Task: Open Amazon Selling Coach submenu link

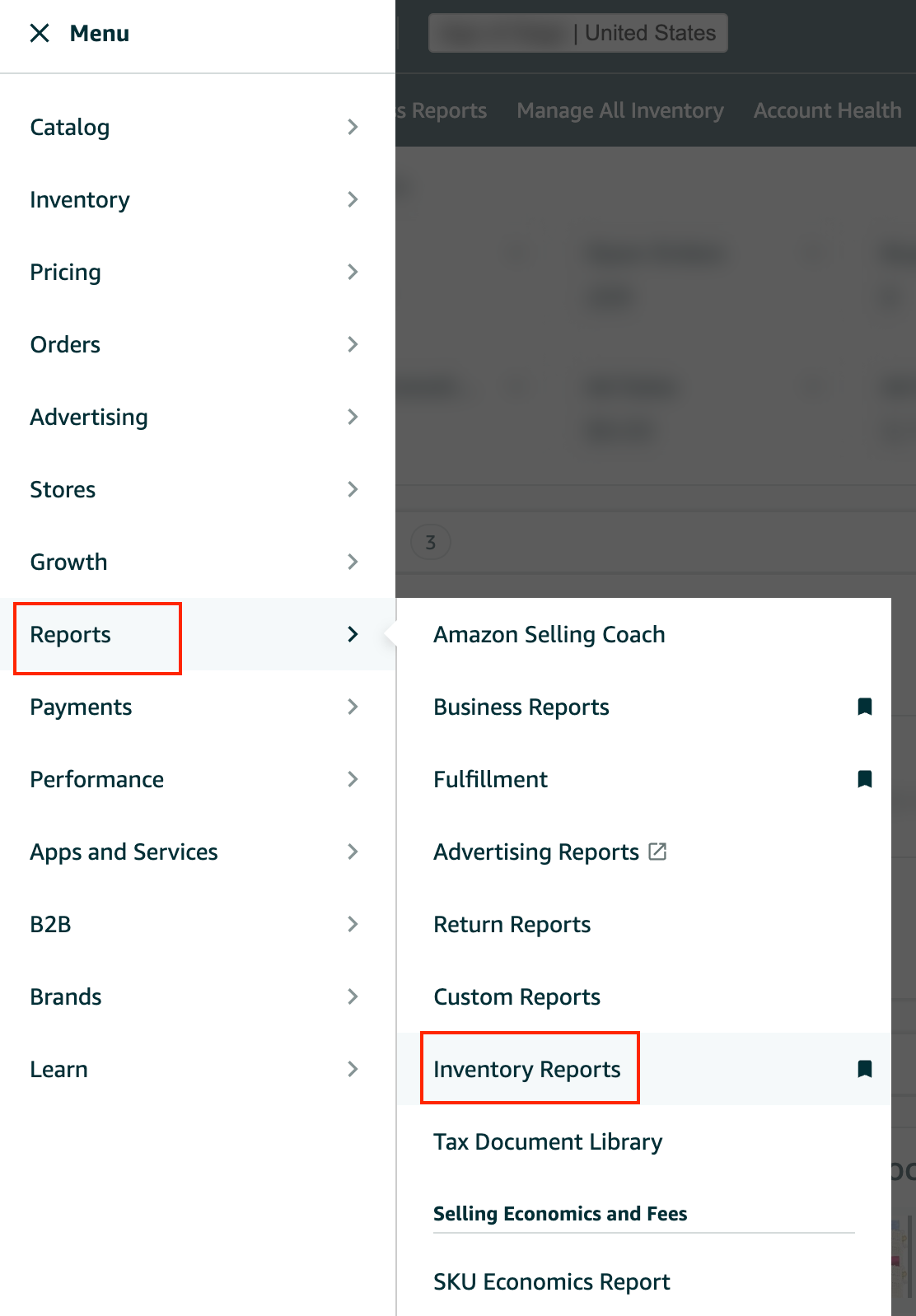Action: pyautogui.click(x=549, y=635)
